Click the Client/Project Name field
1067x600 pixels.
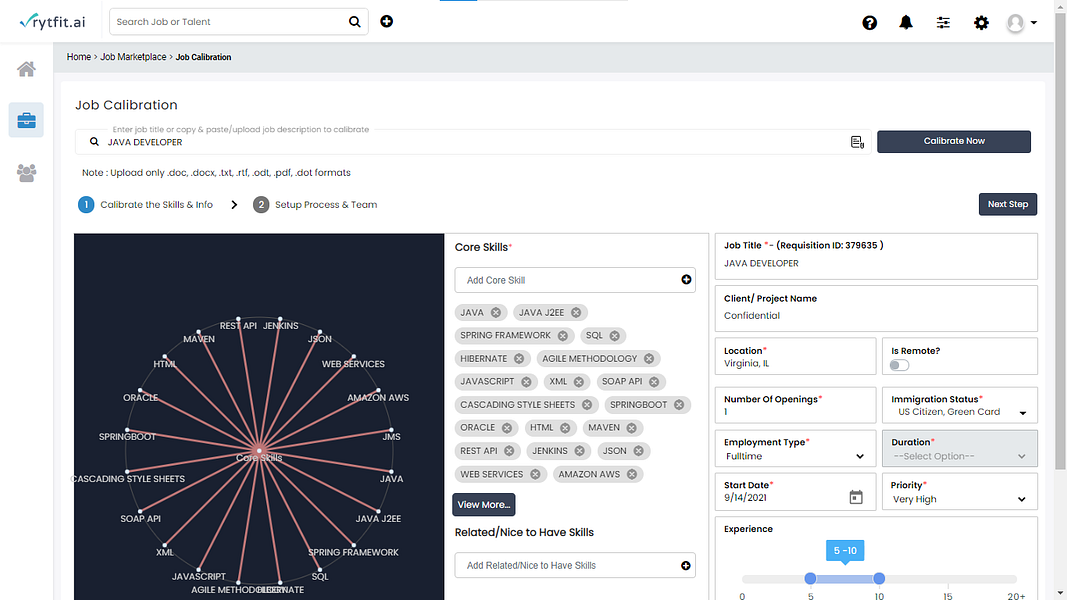point(876,309)
